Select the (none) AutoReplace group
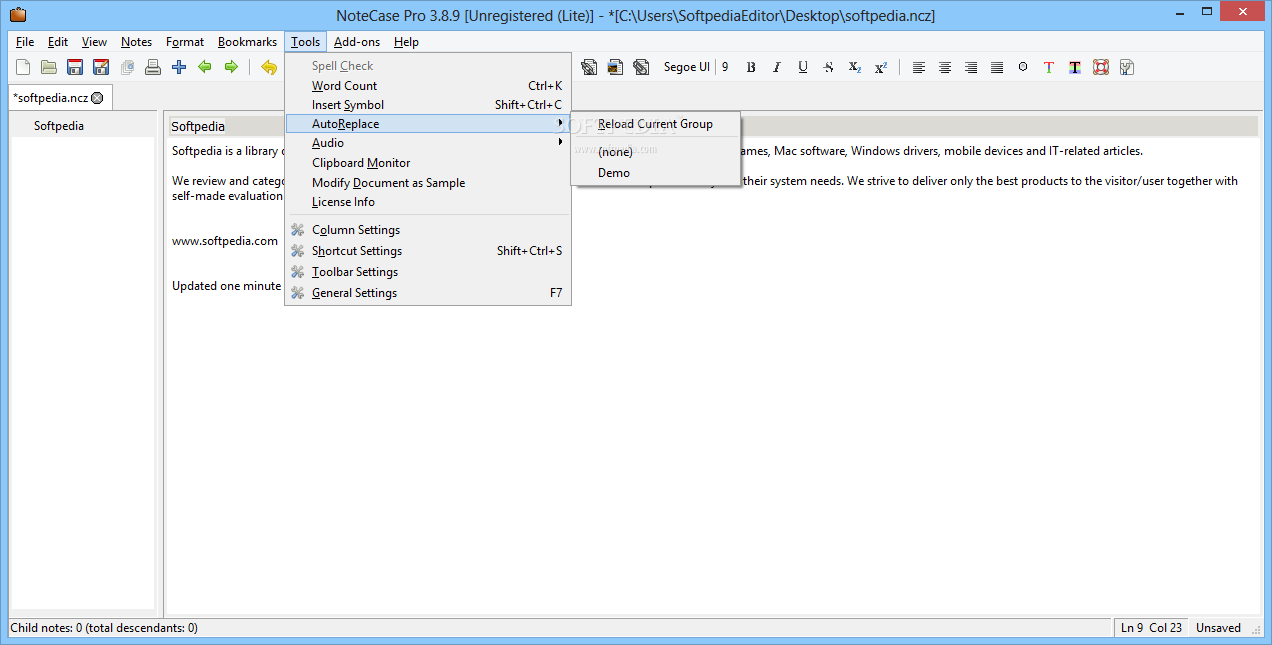1272x645 pixels. [x=655, y=152]
